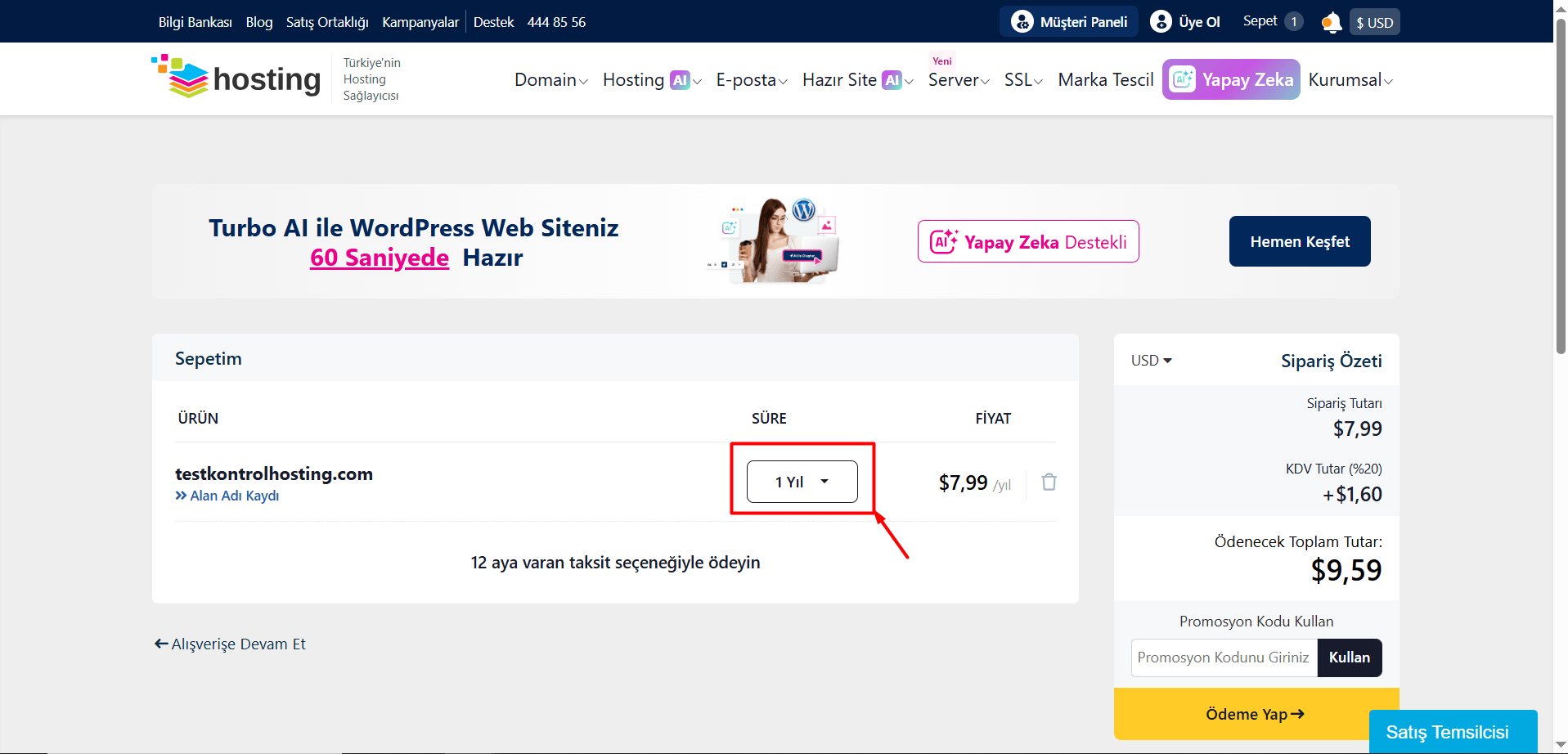The height and width of the screenshot is (754, 1568).
Task: Open the 1 Yıl duration dropdown
Action: coord(802,482)
